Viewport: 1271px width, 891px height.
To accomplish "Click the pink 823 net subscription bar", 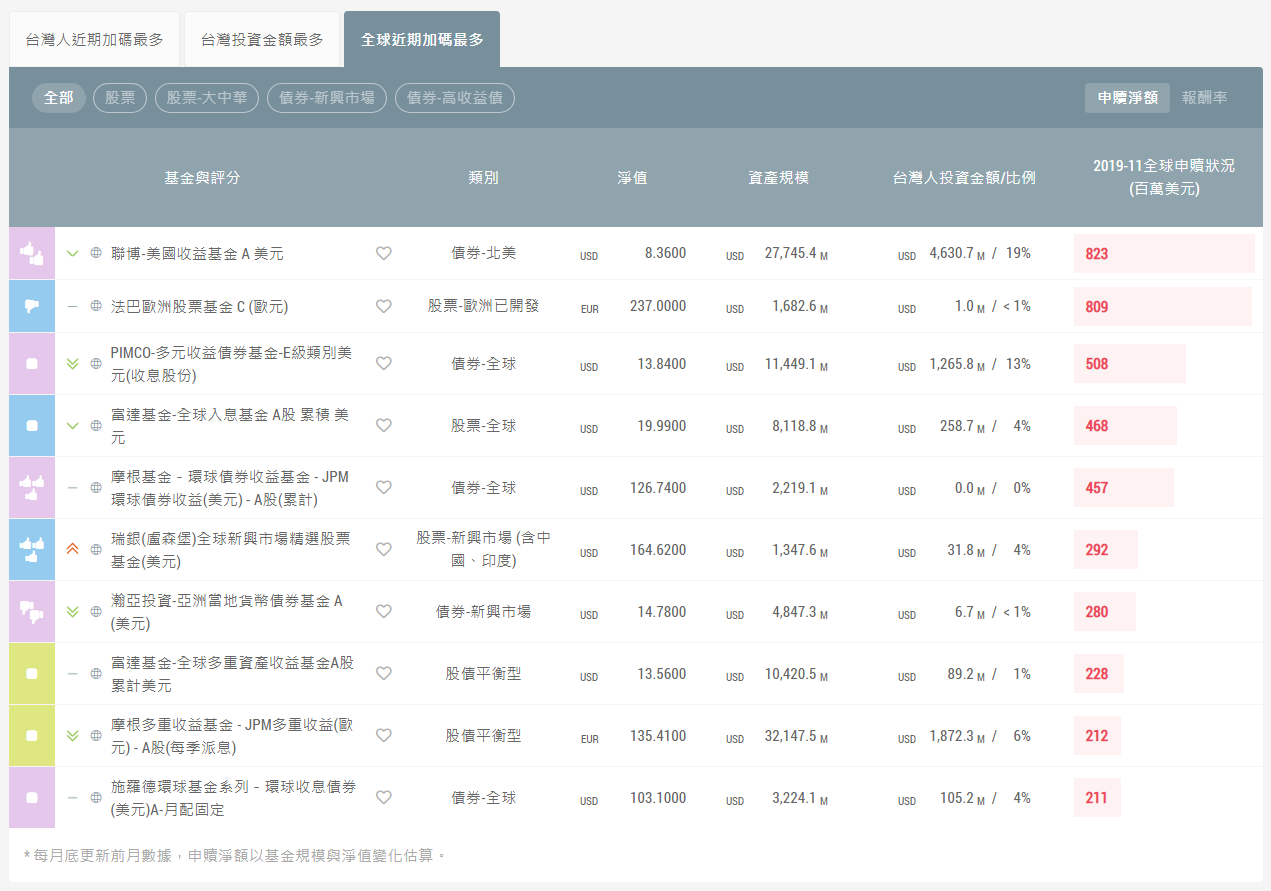I will (x=1163, y=253).
